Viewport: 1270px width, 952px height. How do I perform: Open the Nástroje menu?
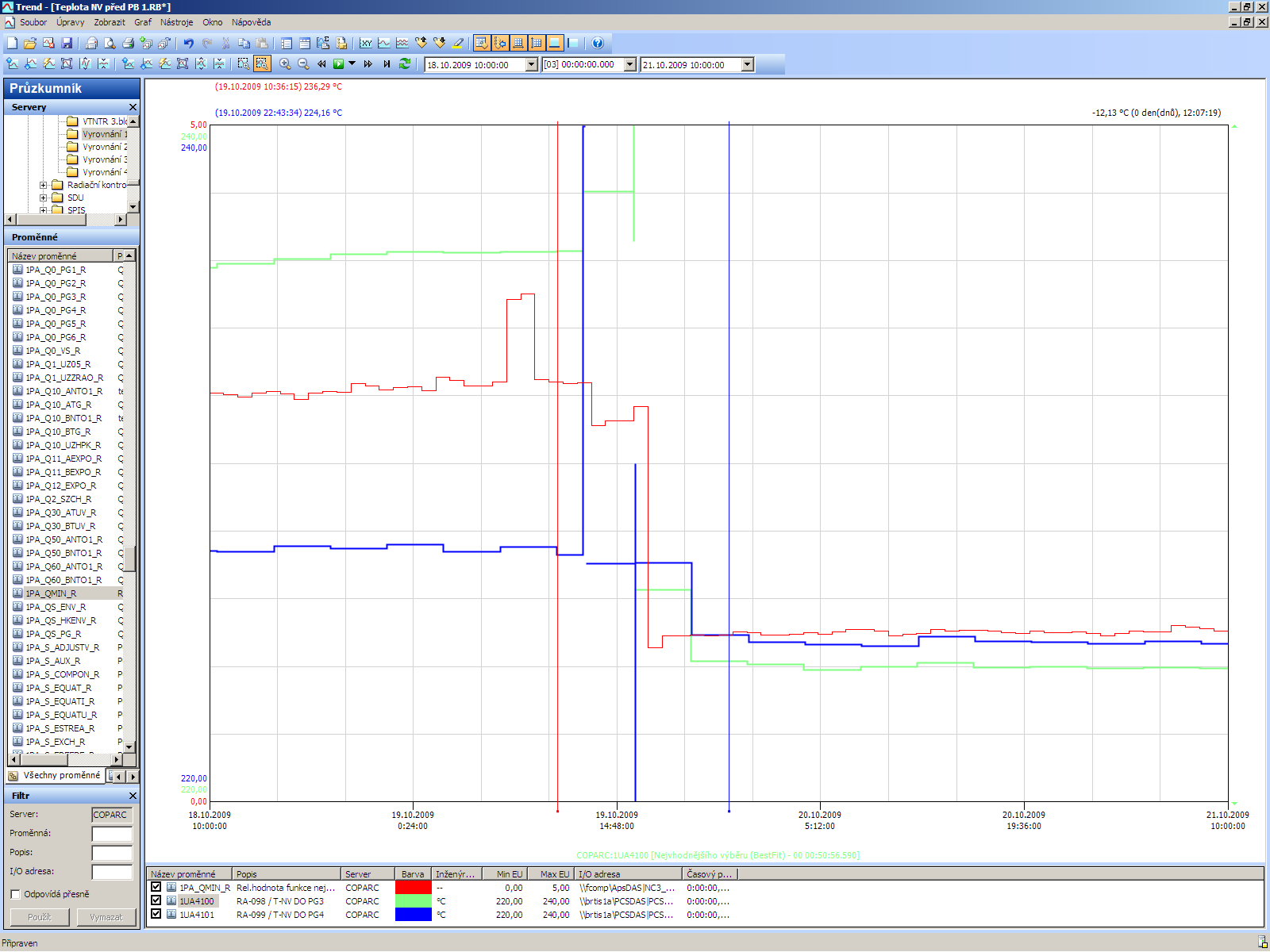coord(176,22)
